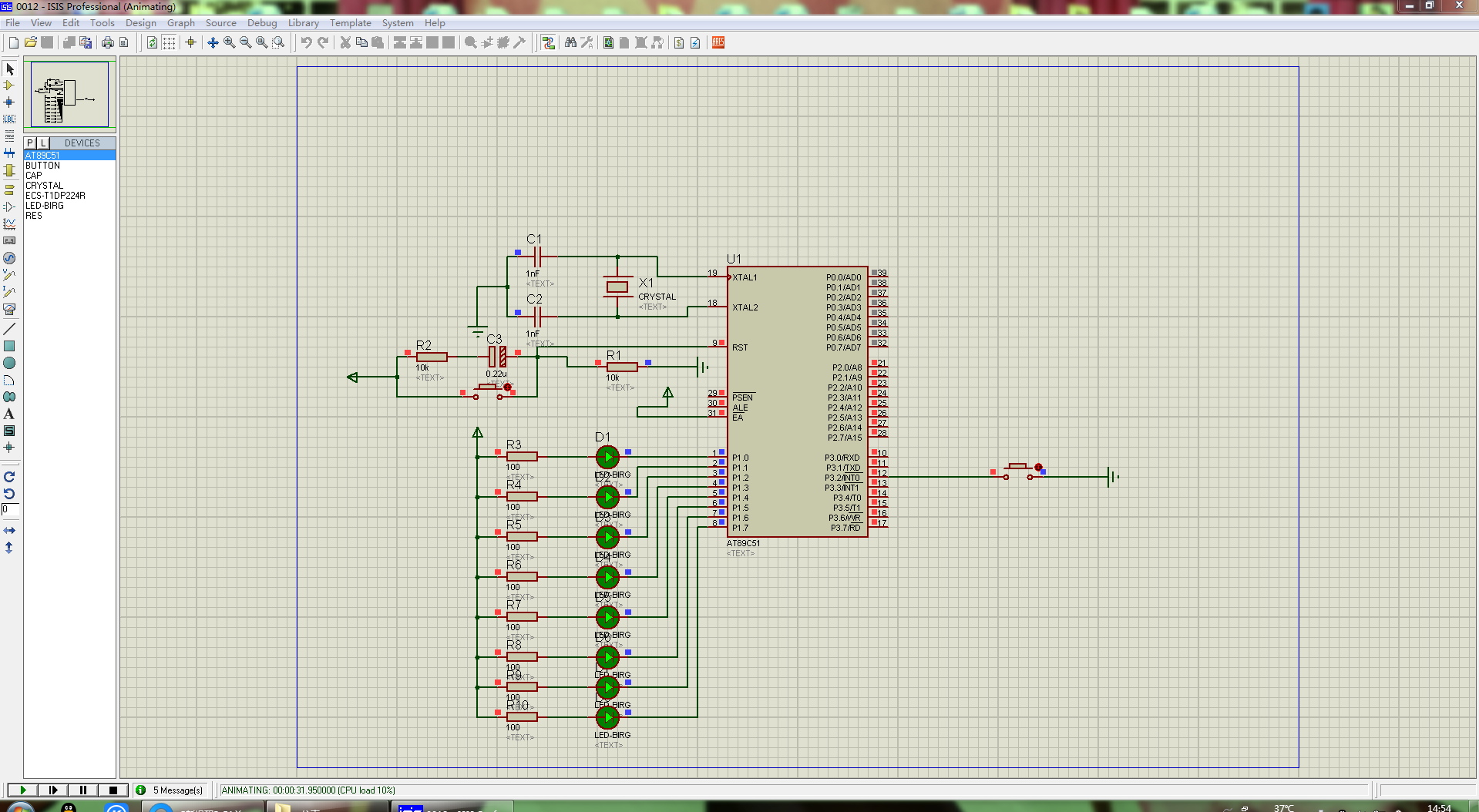
Task: Select the Current Probe Mode tool
Action: coord(9,292)
